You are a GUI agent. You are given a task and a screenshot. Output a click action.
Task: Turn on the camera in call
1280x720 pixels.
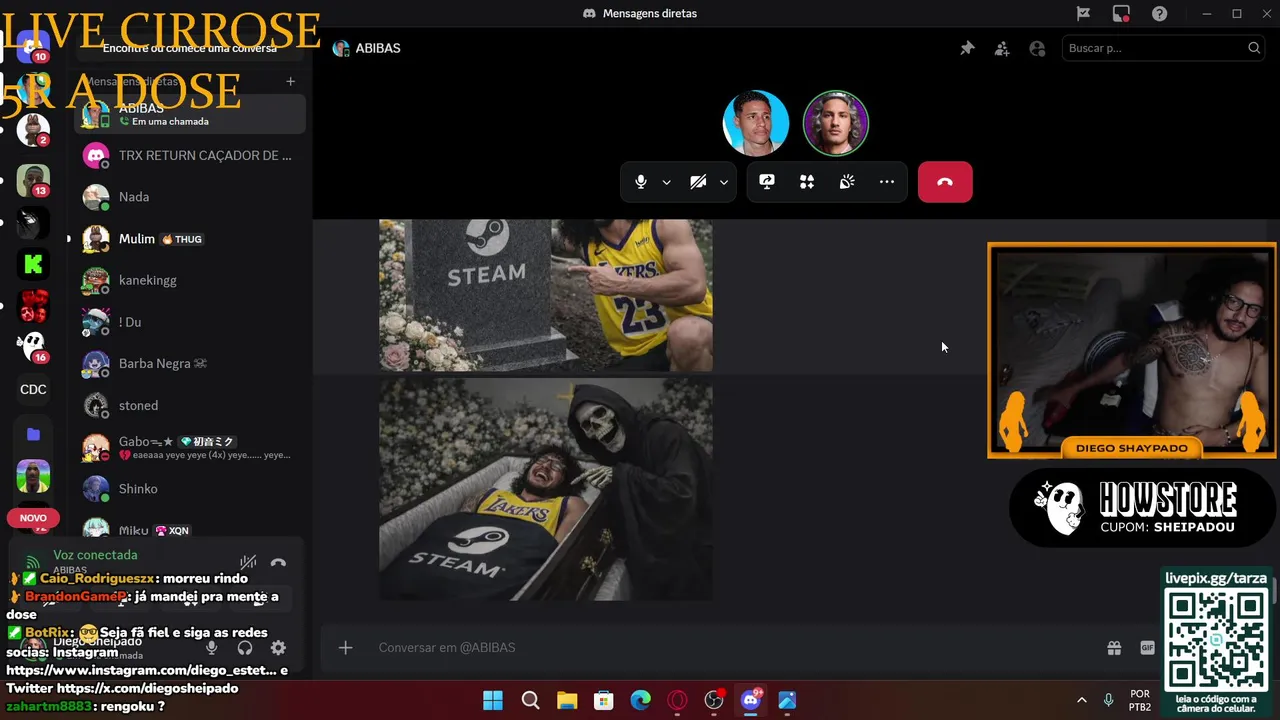698,182
